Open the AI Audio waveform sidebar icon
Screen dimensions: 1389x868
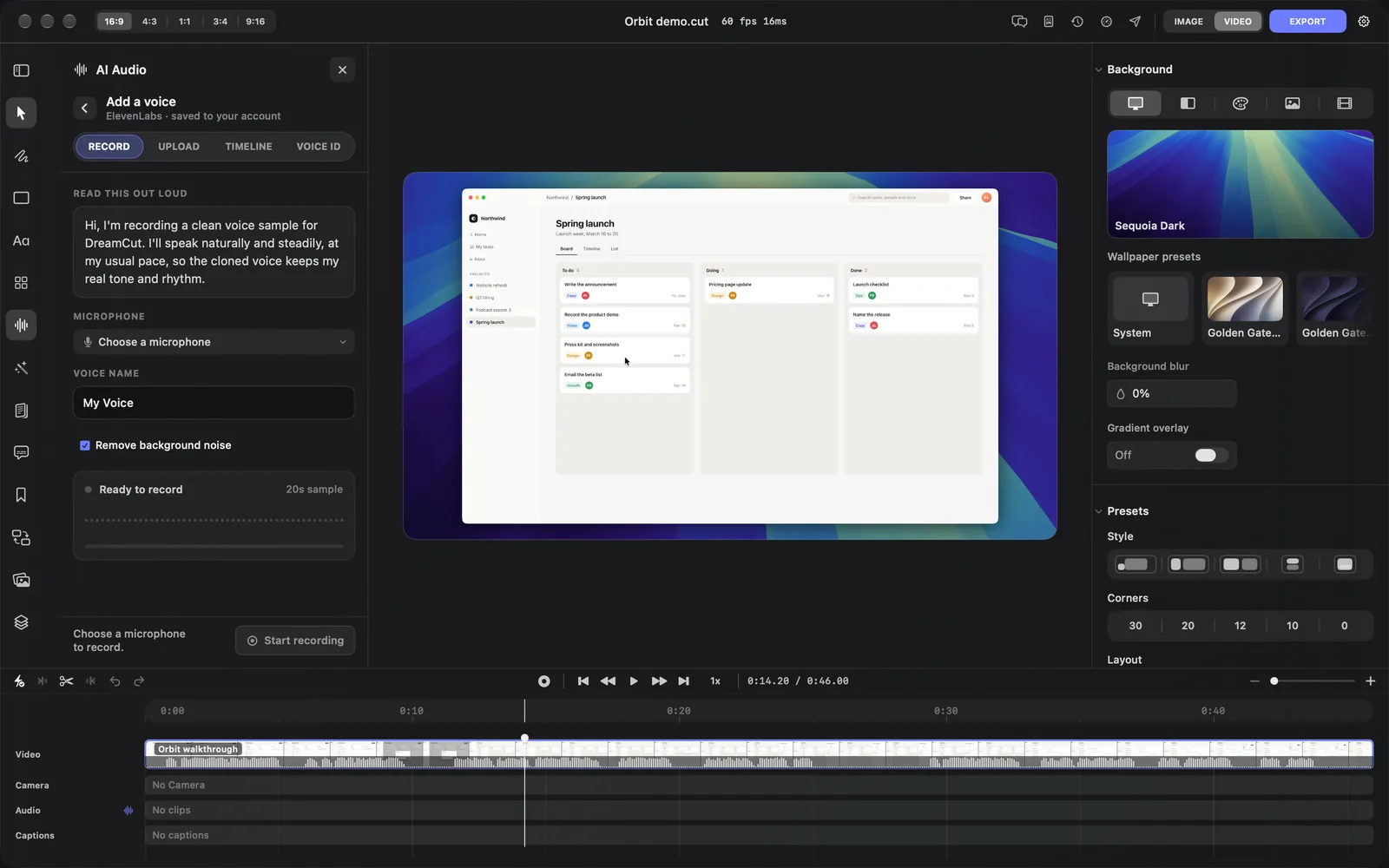pos(21,325)
